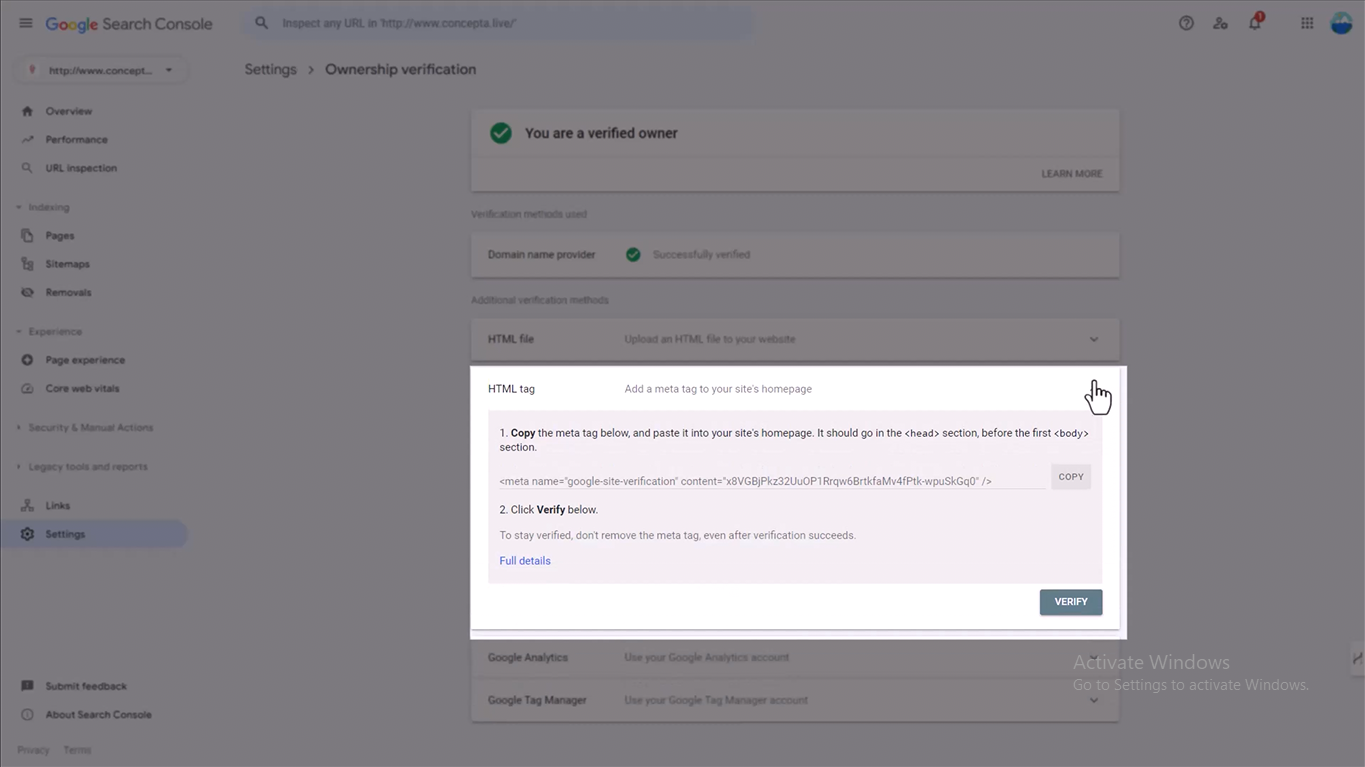Open the Full details link
The width and height of the screenshot is (1365, 767).
525,561
